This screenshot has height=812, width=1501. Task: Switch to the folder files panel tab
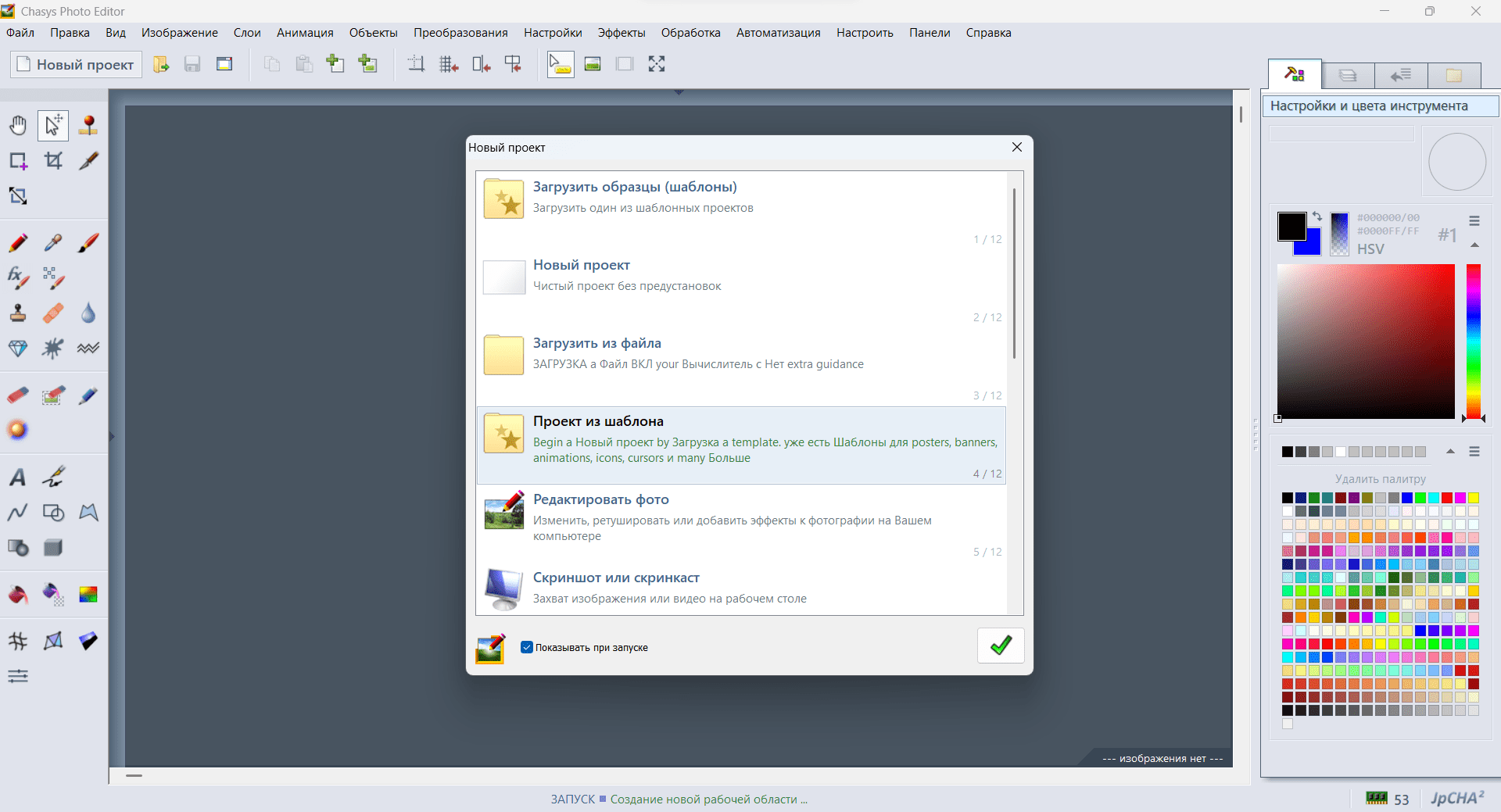click(x=1454, y=75)
